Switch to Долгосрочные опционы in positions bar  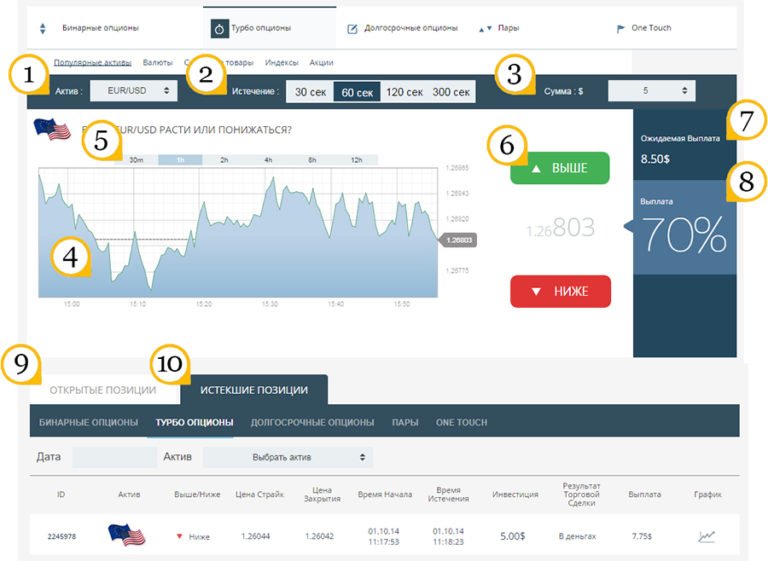[312, 422]
